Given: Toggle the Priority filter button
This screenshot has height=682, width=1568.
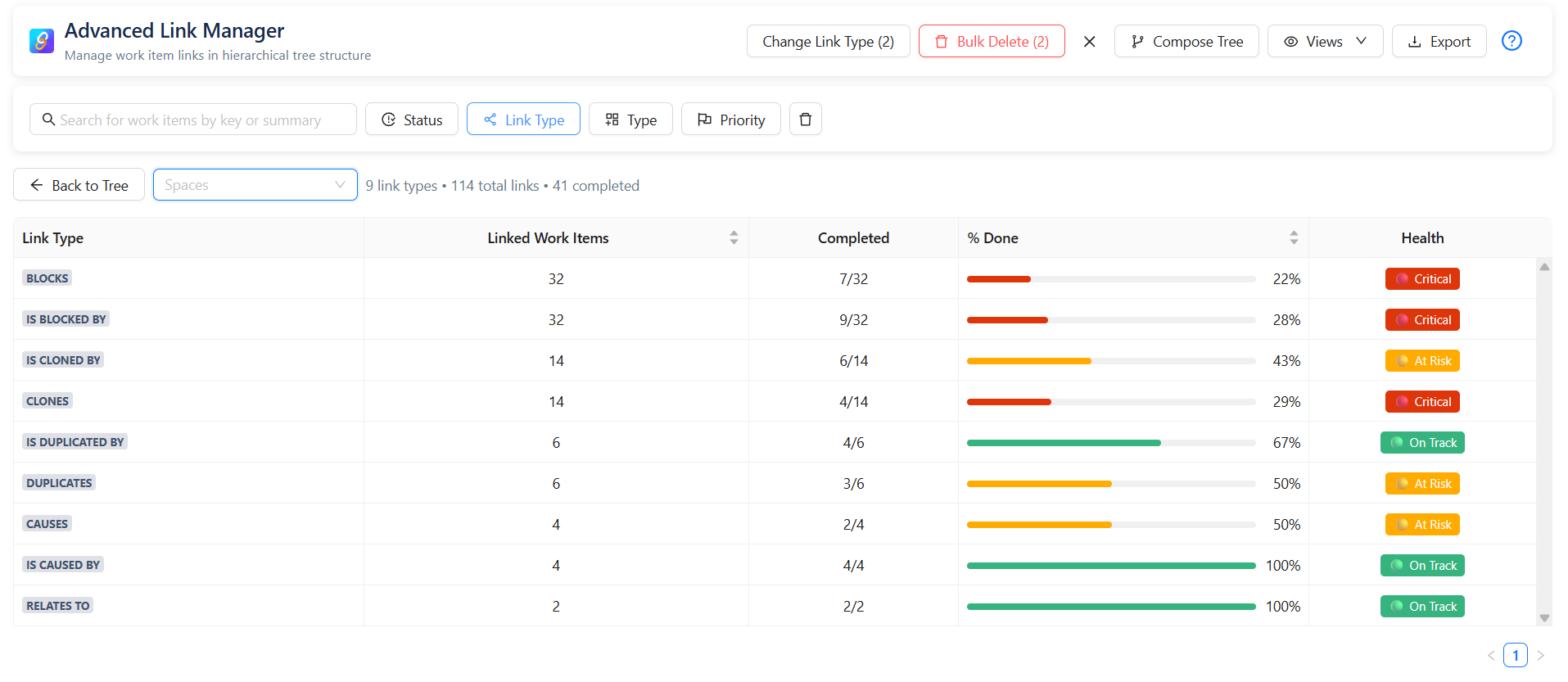Looking at the screenshot, I should (730, 120).
